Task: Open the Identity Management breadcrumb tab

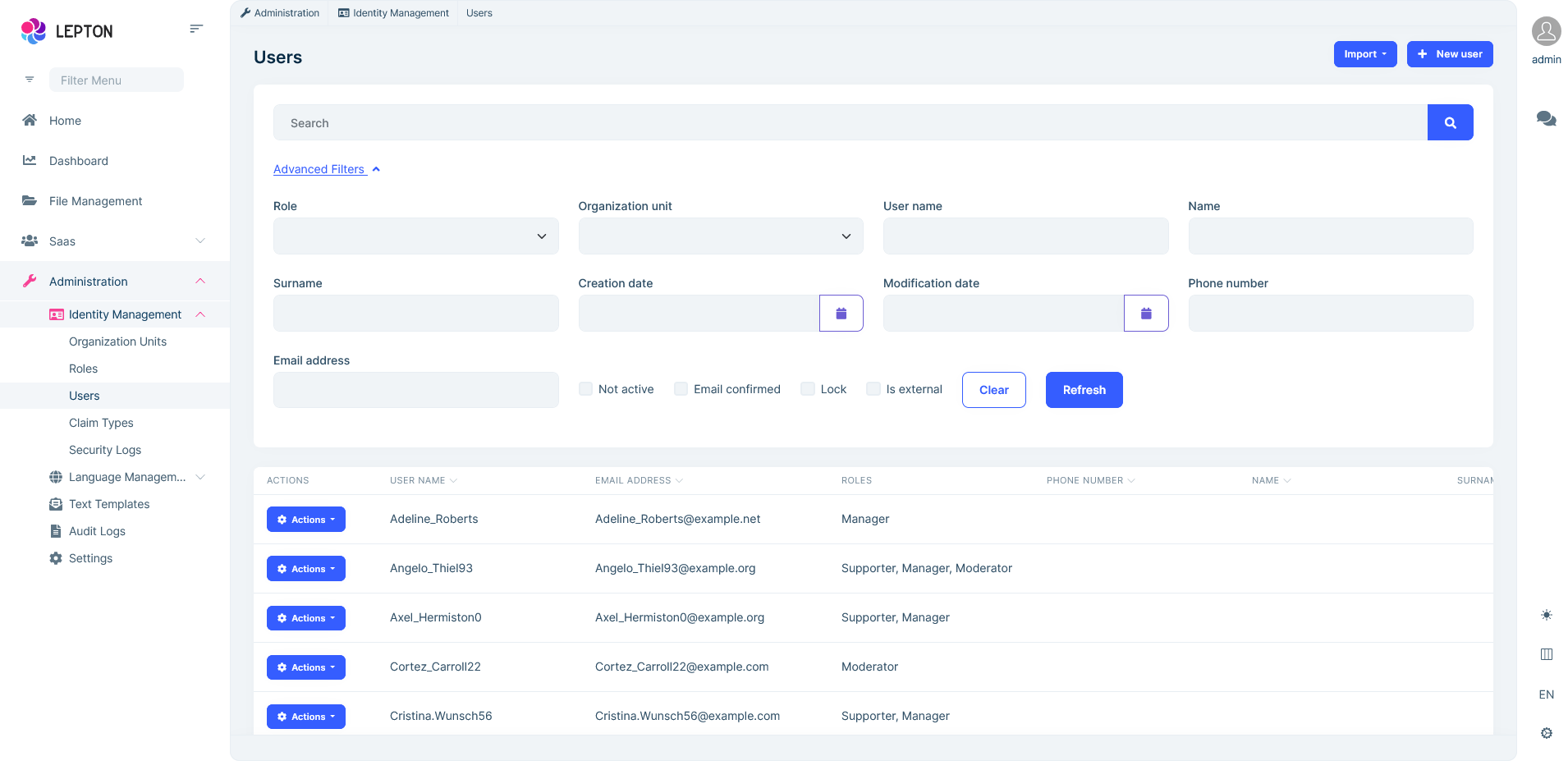Action: click(392, 12)
